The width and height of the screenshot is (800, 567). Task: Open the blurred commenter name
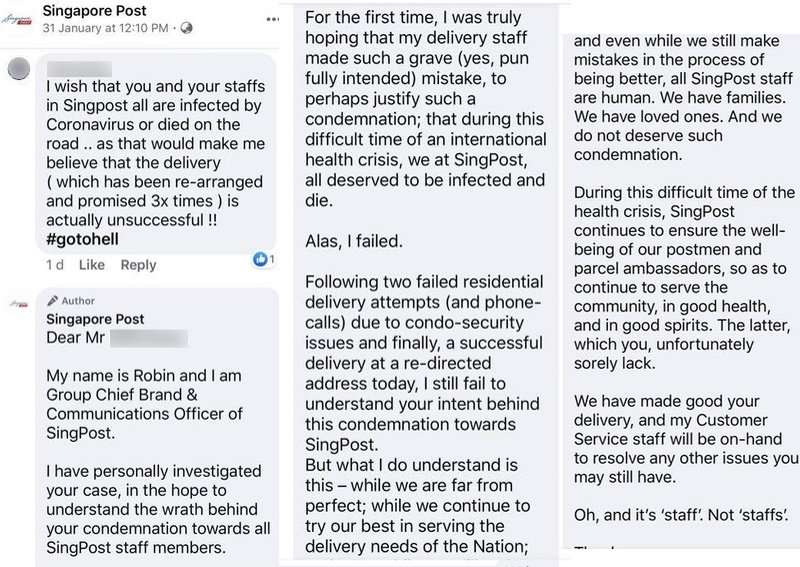pos(79,68)
